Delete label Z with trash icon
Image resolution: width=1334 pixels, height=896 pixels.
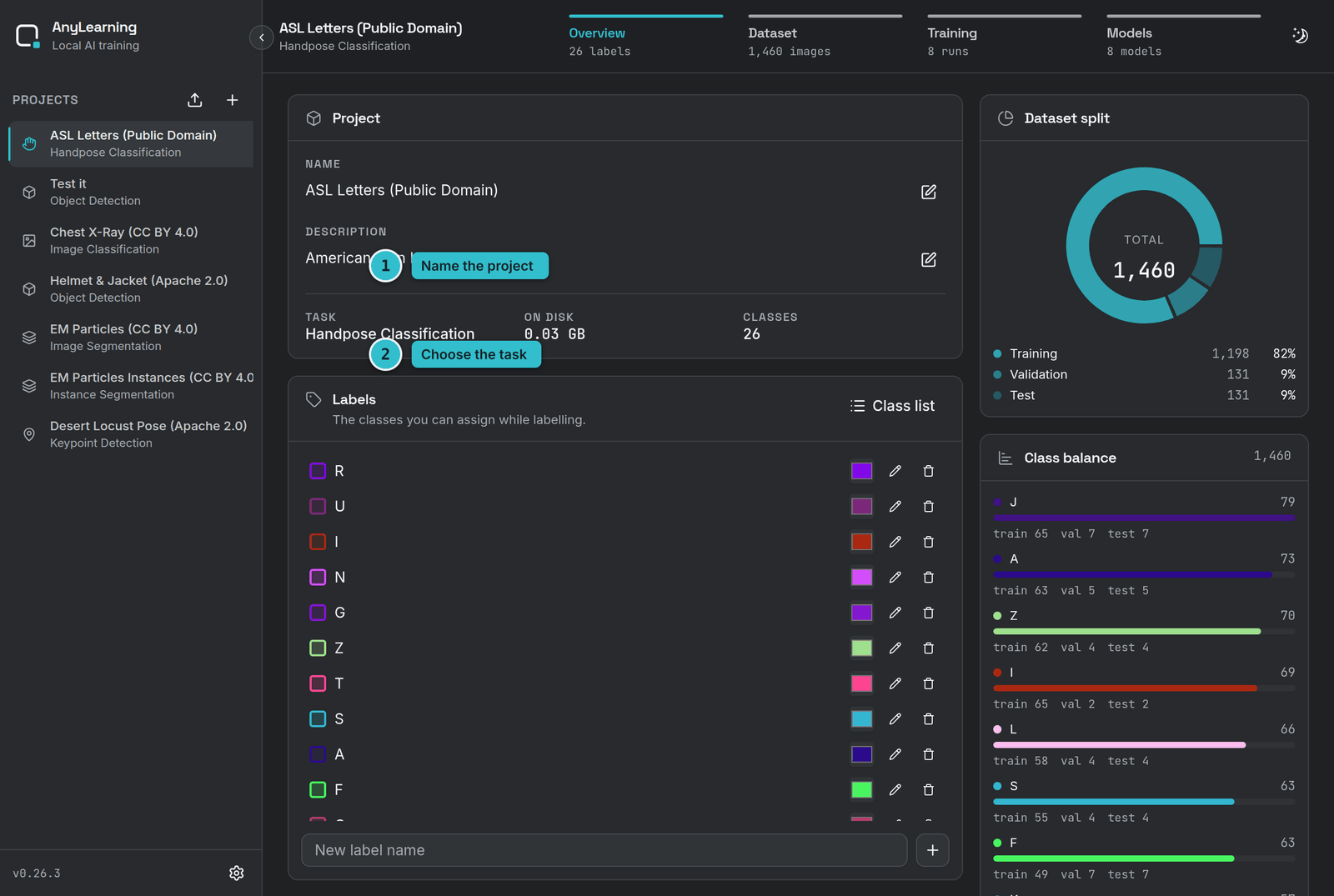[929, 648]
